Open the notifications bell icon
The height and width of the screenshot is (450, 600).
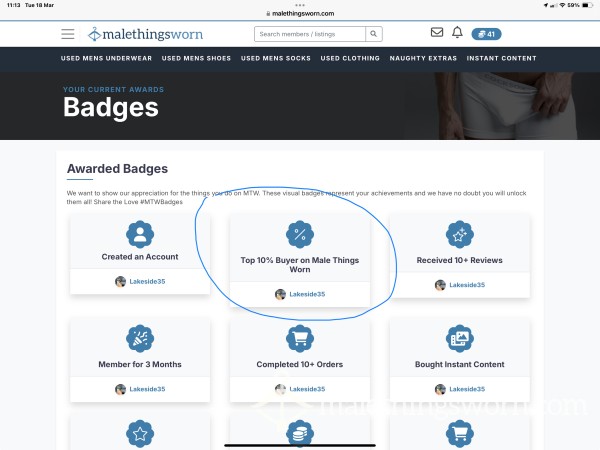point(457,32)
